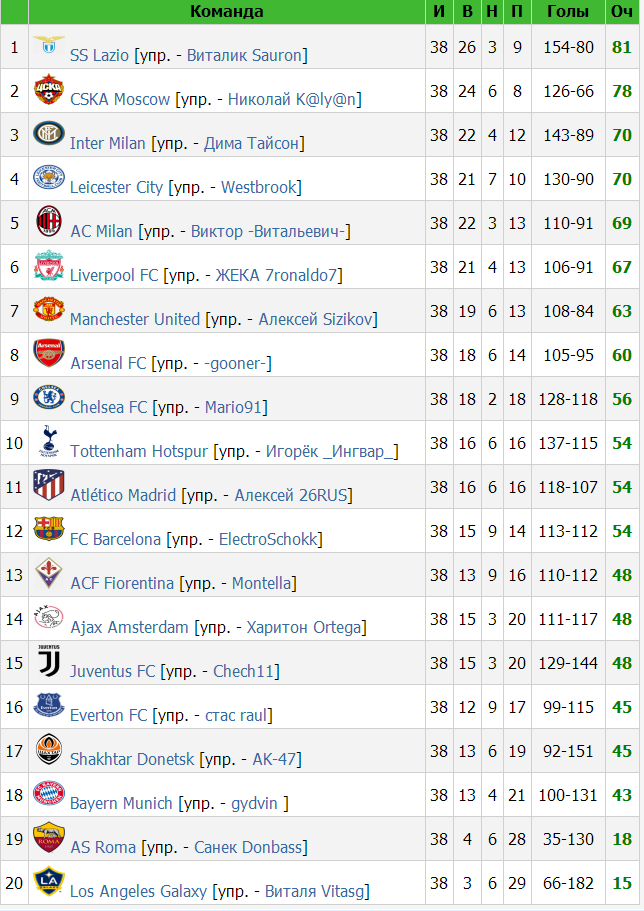Open the Leicester City team link
Viewport: 644px width, 911px height.
click(116, 187)
